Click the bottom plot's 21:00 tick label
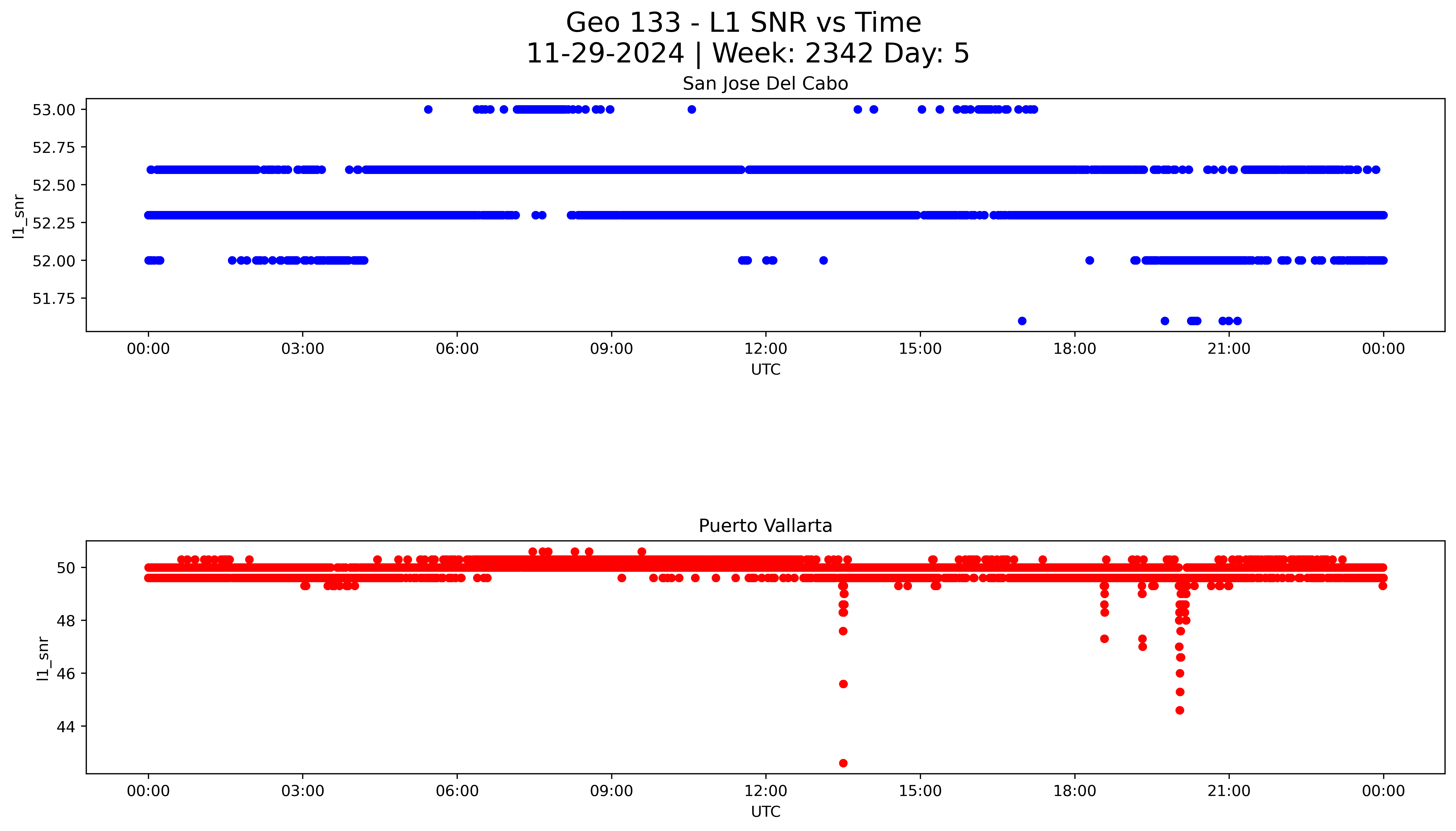The height and width of the screenshot is (831, 1456). 1228,791
